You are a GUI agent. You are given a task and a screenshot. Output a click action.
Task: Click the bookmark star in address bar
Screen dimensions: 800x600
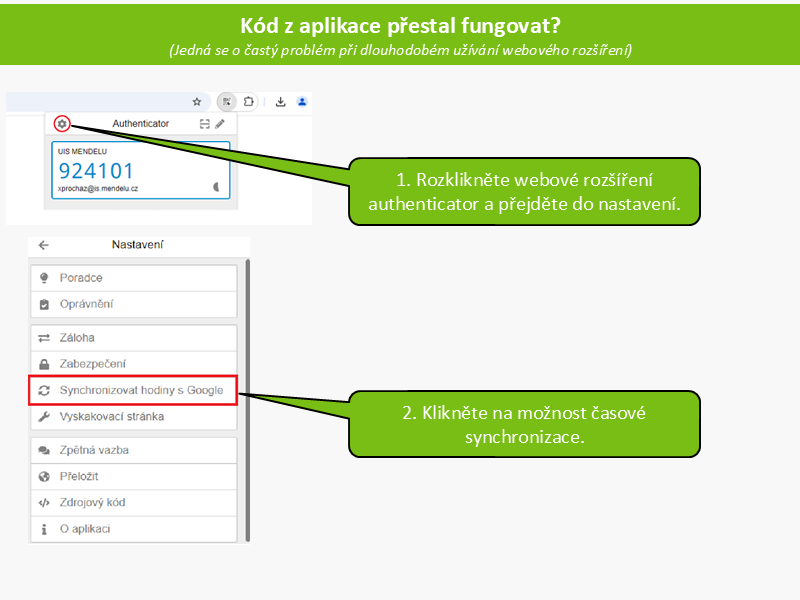pyautogui.click(x=196, y=102)
